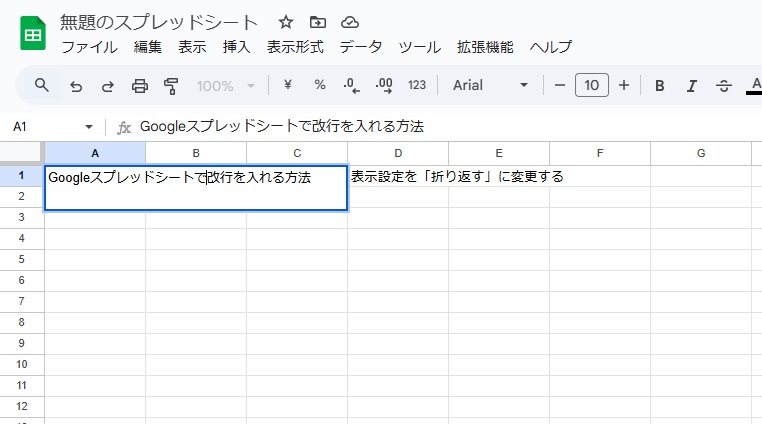Select column D header
762x424 pixels.
[398, 153]
